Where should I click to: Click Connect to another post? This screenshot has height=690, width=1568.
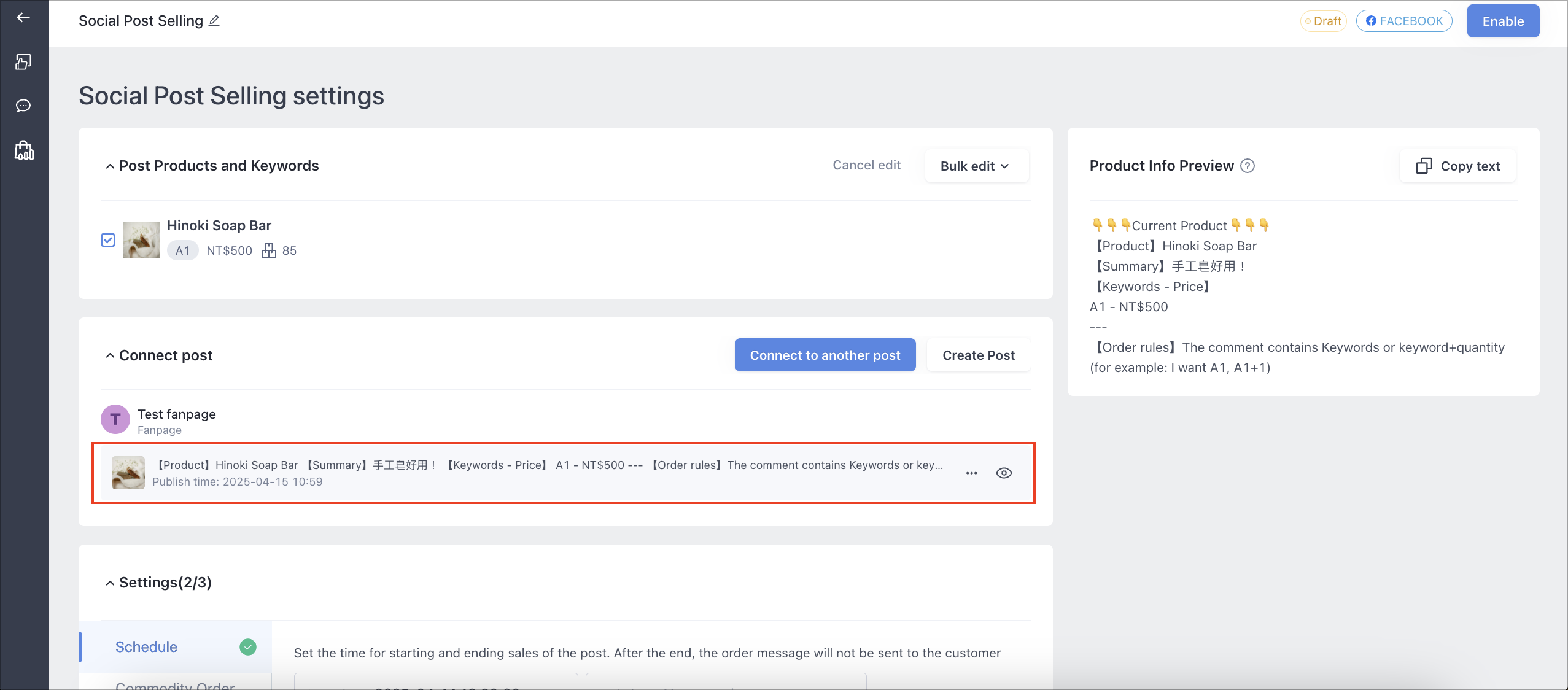(x=825, y=355)
